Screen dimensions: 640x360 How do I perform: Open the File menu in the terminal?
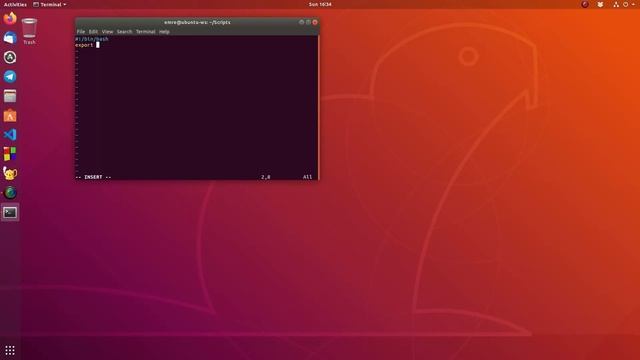pyautogui.click(x=81, y=31)
